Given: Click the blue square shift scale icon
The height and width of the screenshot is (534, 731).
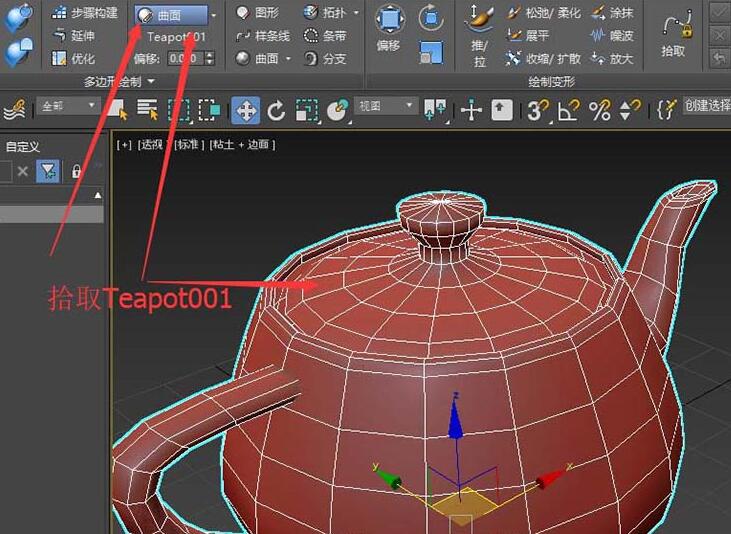Looking at the screenshot, I should (x=431, y=52).
